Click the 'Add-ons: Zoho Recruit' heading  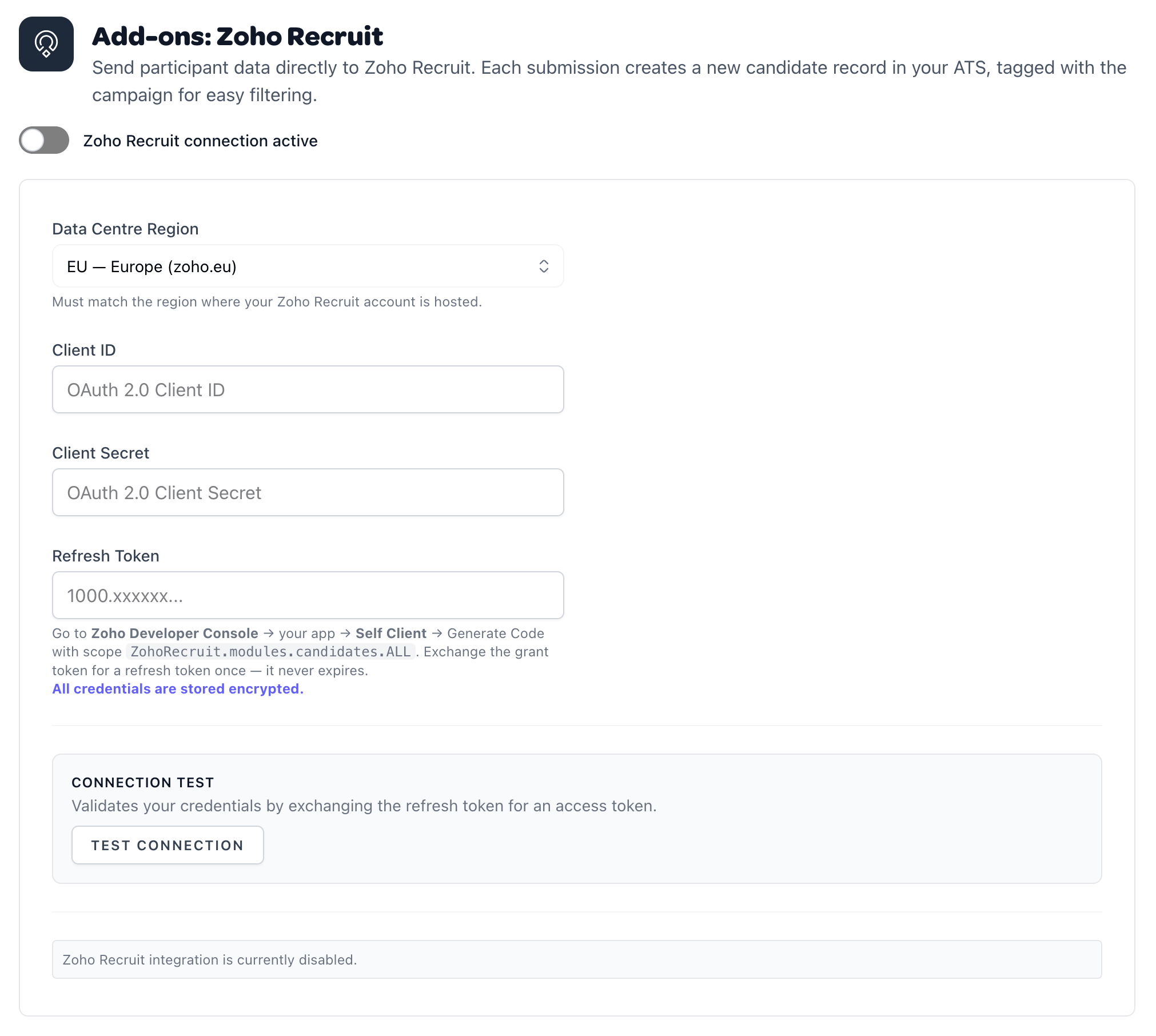point(237,36)
